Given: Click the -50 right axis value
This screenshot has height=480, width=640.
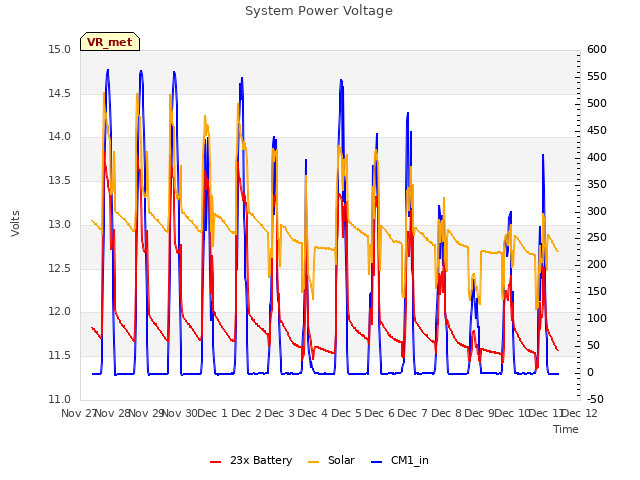Looking at the screenshot, I should tap(595, 399).
